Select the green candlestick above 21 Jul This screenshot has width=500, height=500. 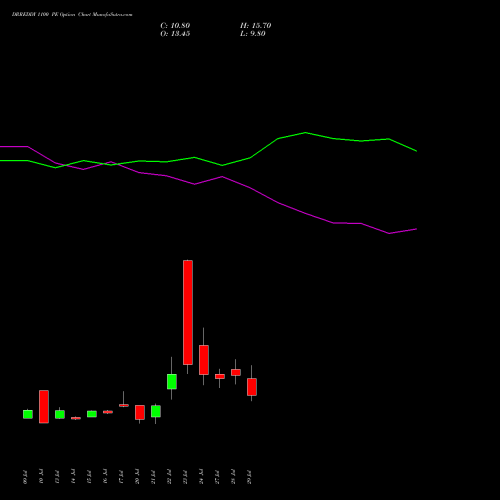(156, 411)
